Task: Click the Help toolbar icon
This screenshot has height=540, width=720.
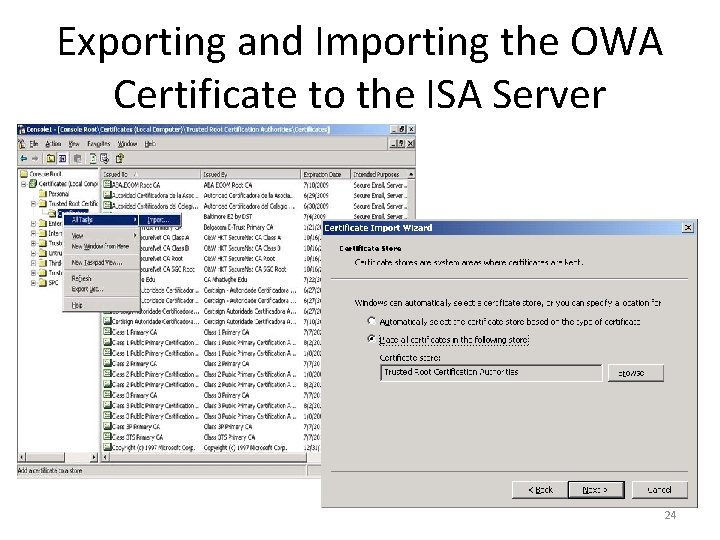Action: [x=120, y=158]
